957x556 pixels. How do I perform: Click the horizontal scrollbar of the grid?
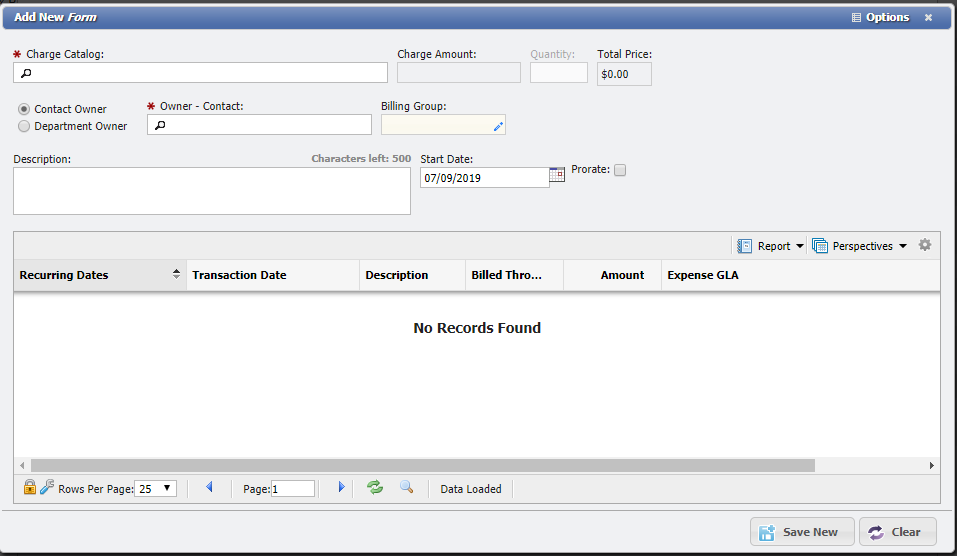pyautogui.click(x=422, y=465)
